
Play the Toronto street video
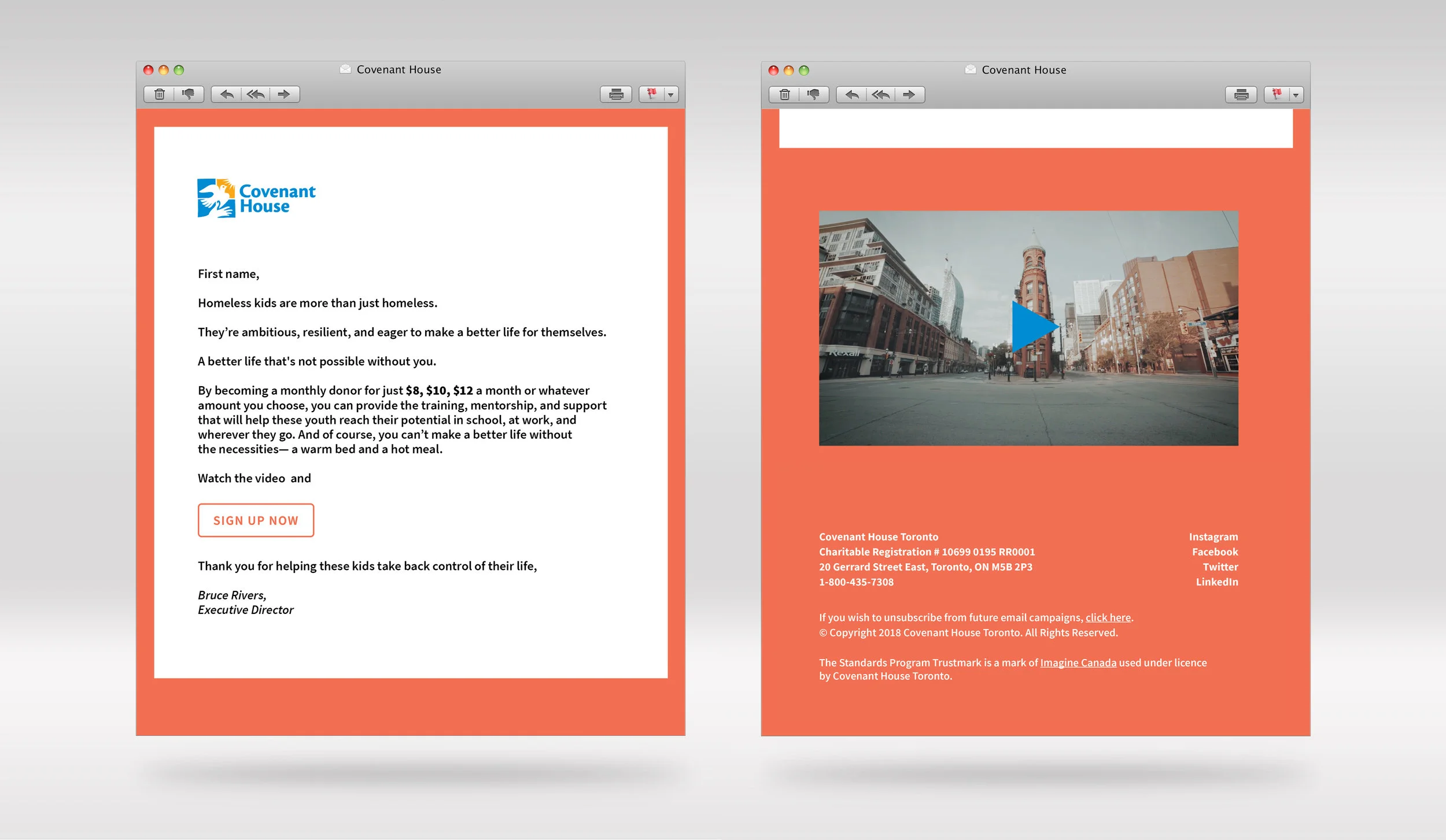[1035, 327]
